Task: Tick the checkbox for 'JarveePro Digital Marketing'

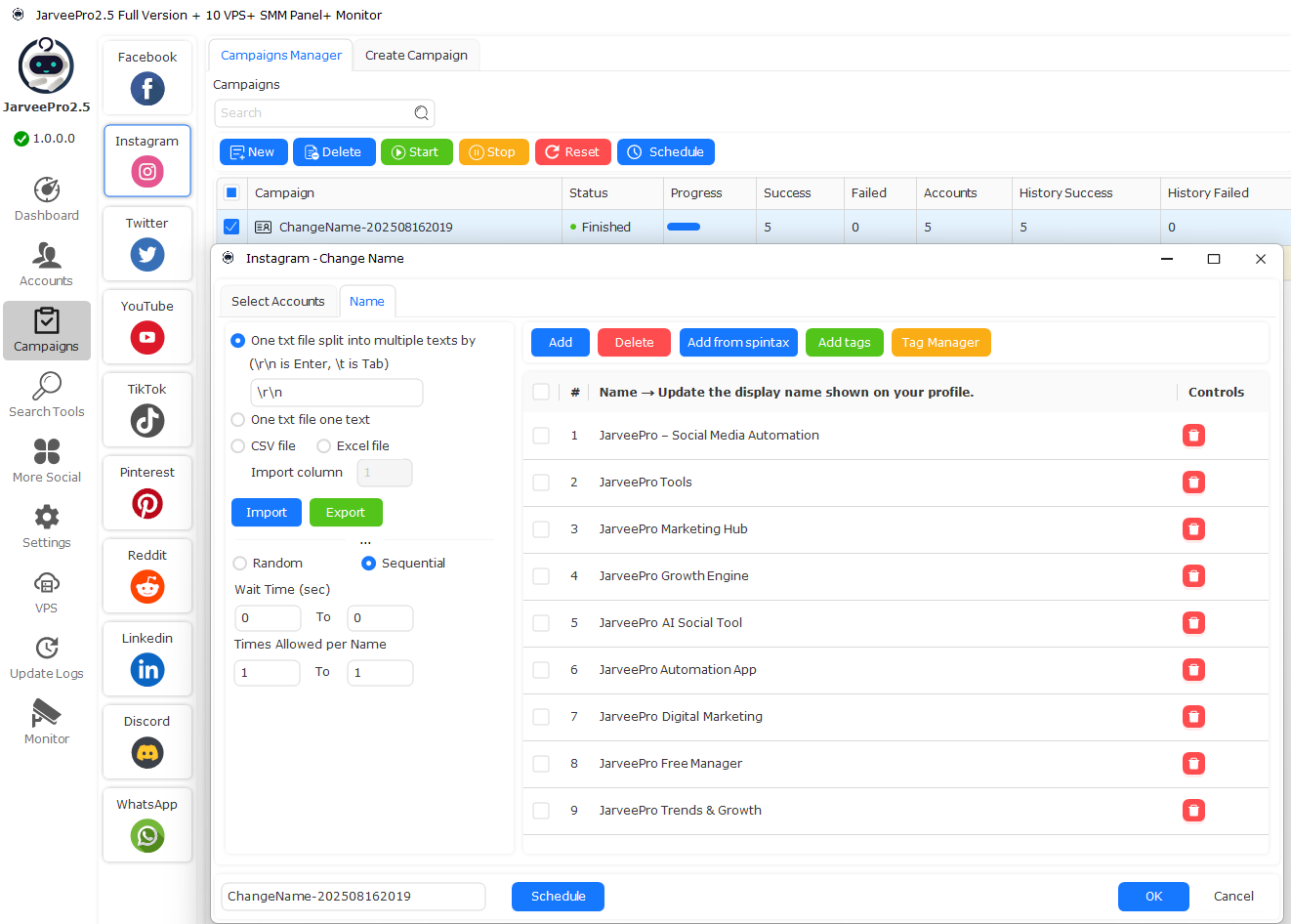Action: tap(541, 717)
